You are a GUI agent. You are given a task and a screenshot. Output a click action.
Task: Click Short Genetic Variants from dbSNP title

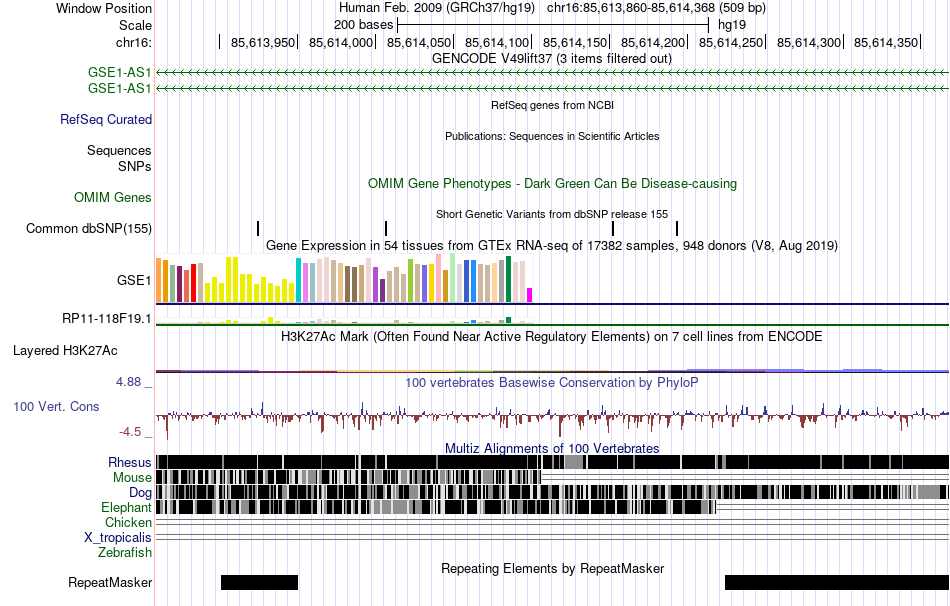coord(552,214)
